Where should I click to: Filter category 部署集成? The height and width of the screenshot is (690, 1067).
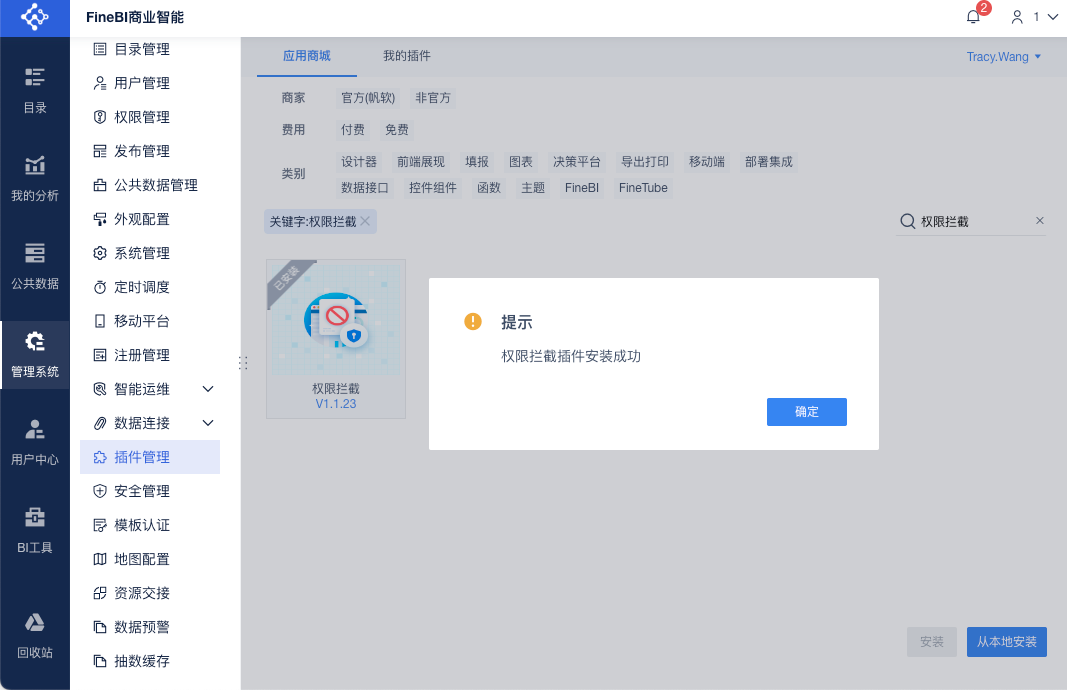pyautogui.click(x=768, y=162)
